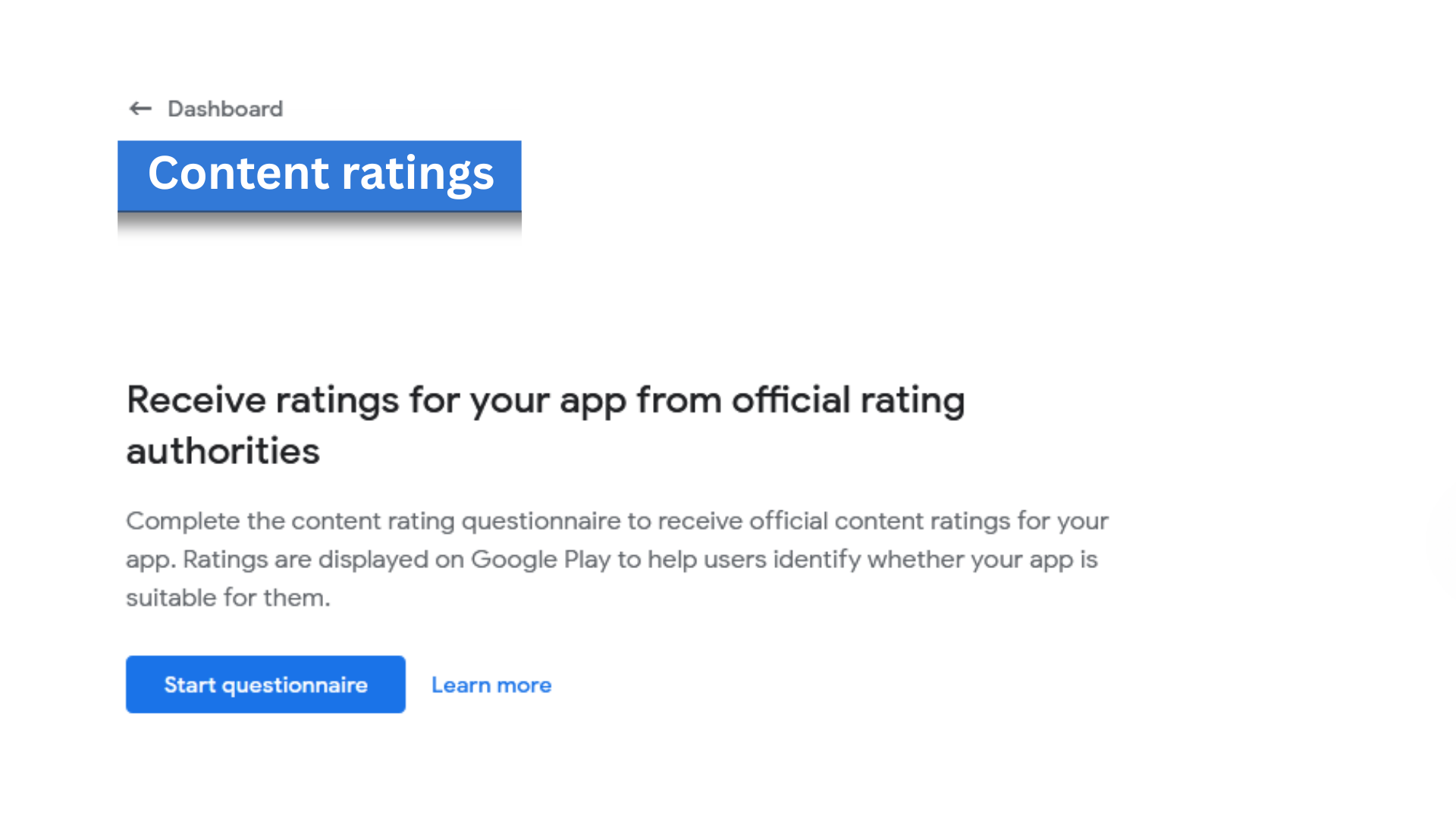Click 'Complete' at the start of the description
Viewport: 1456px width, 819px height.
(x=183, y=521)
